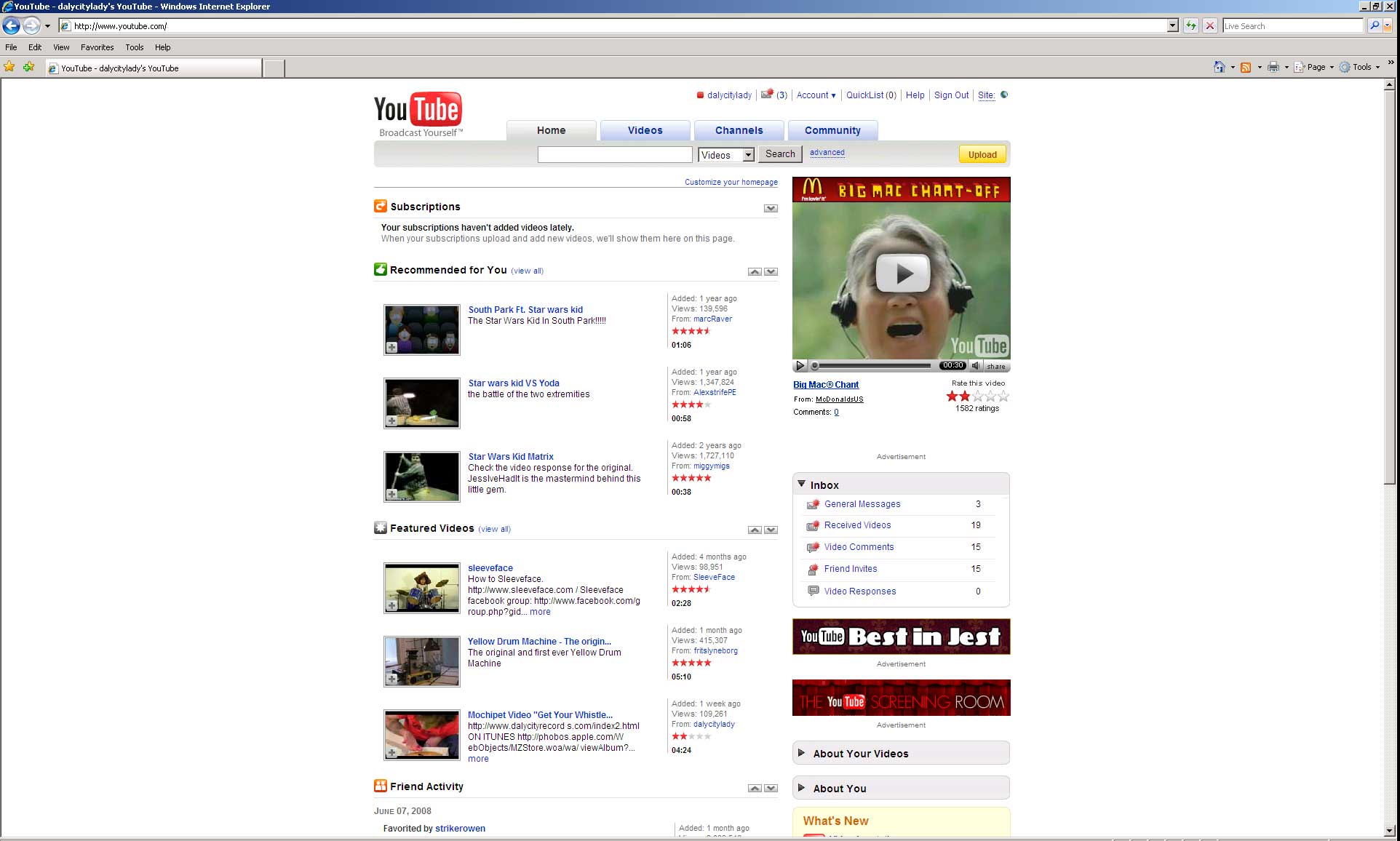Open the QuickList (0) link
The image size is (1400, 841).
[871, 95]
